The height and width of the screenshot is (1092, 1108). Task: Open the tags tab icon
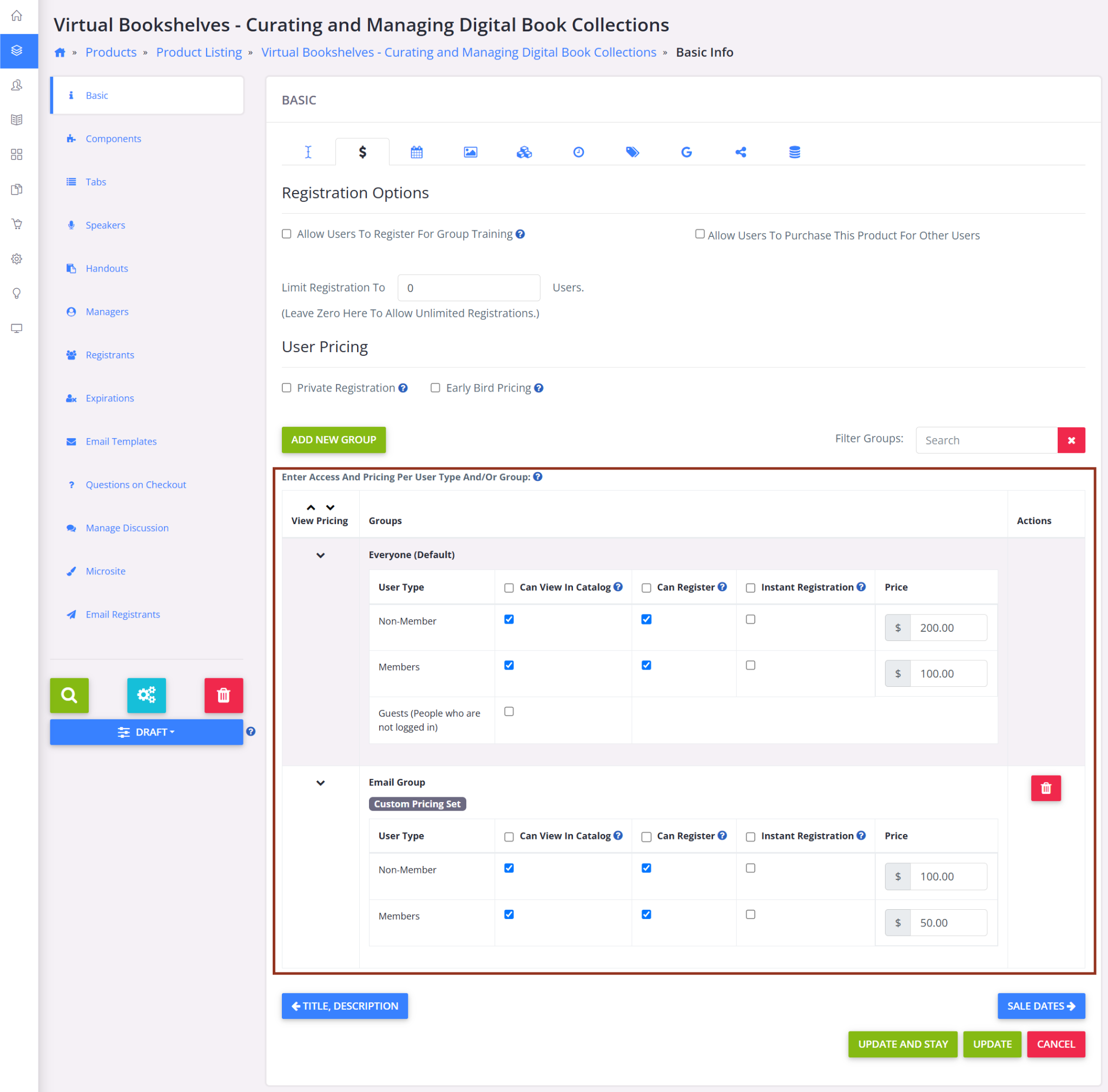632,152
